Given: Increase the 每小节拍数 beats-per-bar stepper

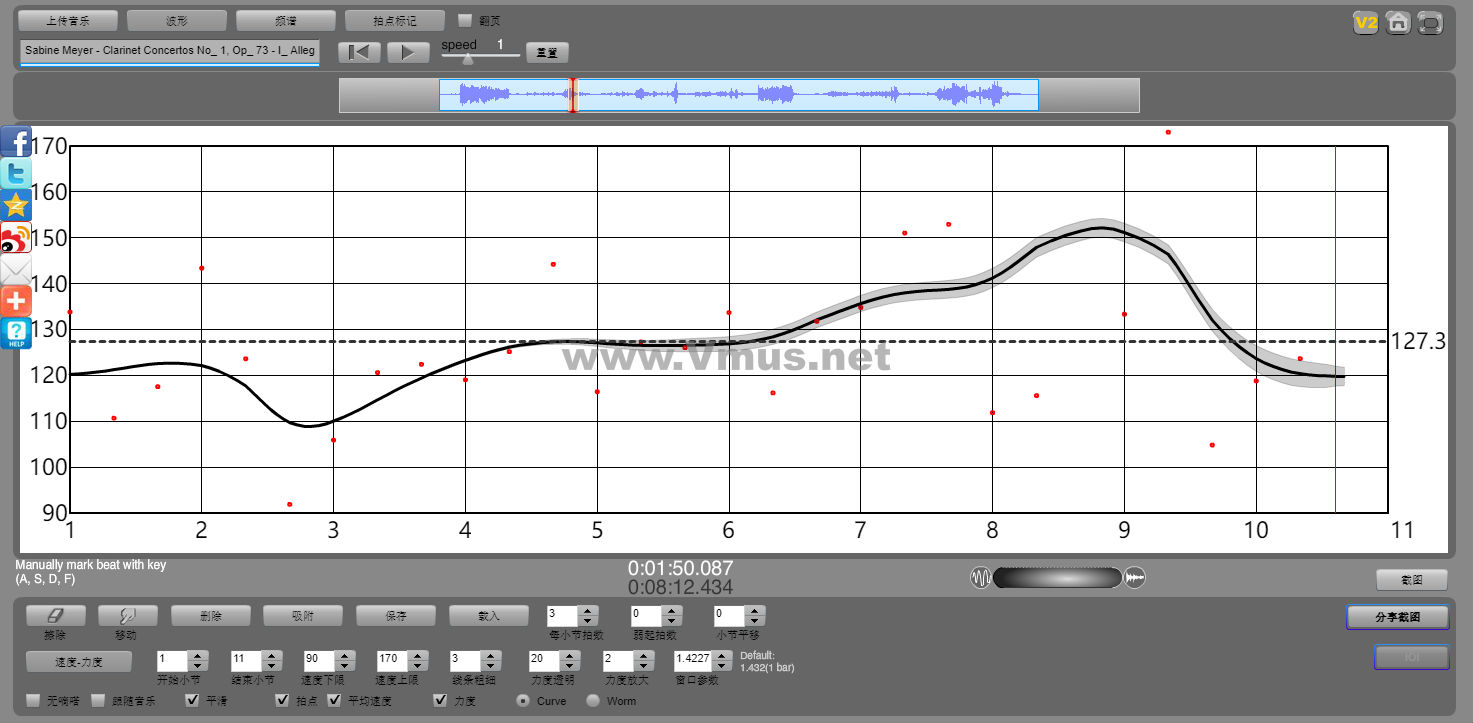Looking at the screenshot, I should coord(588,611).
